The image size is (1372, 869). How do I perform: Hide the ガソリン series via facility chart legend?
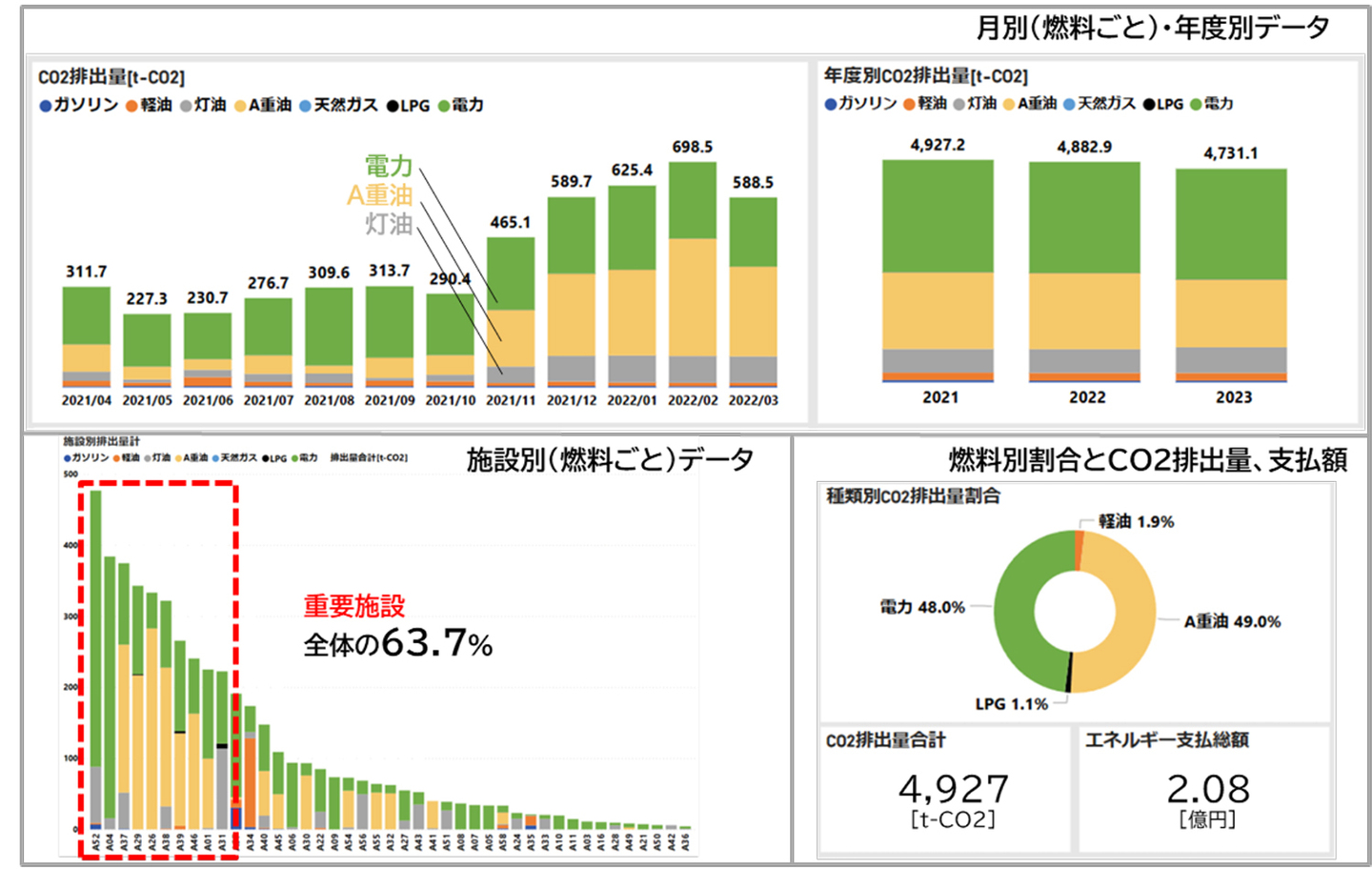click(67, 458)
